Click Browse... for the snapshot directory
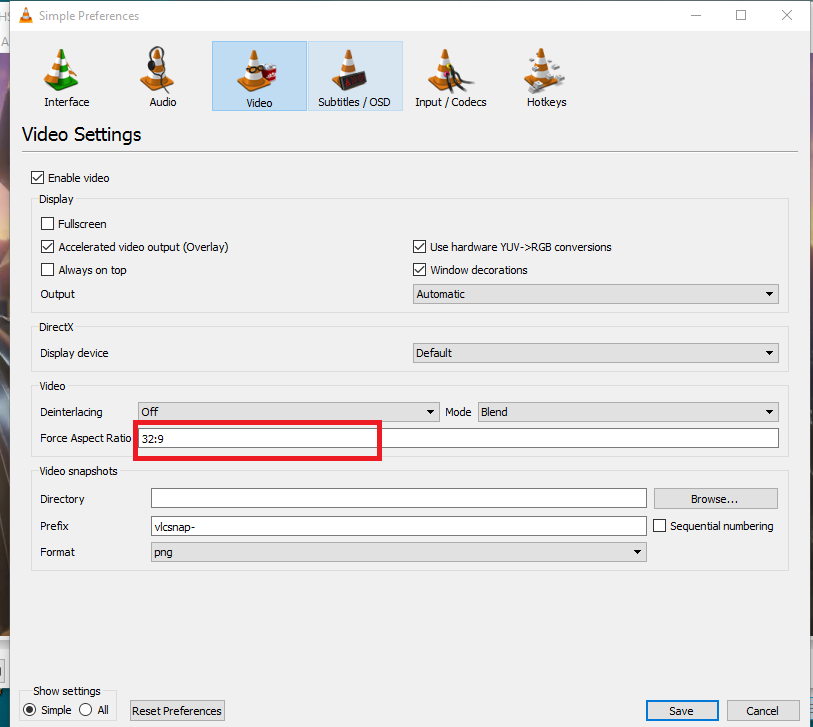The image size is (813, 727). click(x=716, y=499)
